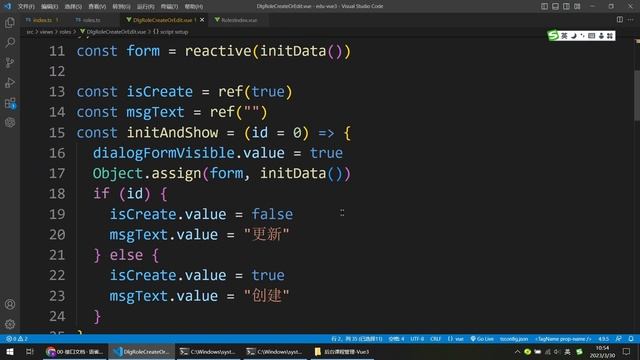The height and width of the screenshot is (360, 640).
Task: Open Run and Debug view
Action: coord(10,82)
